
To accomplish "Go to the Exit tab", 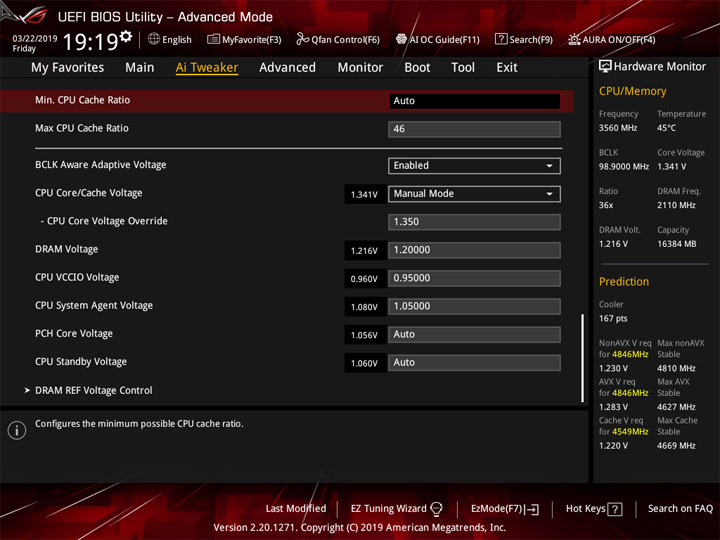I will point(506,68).
